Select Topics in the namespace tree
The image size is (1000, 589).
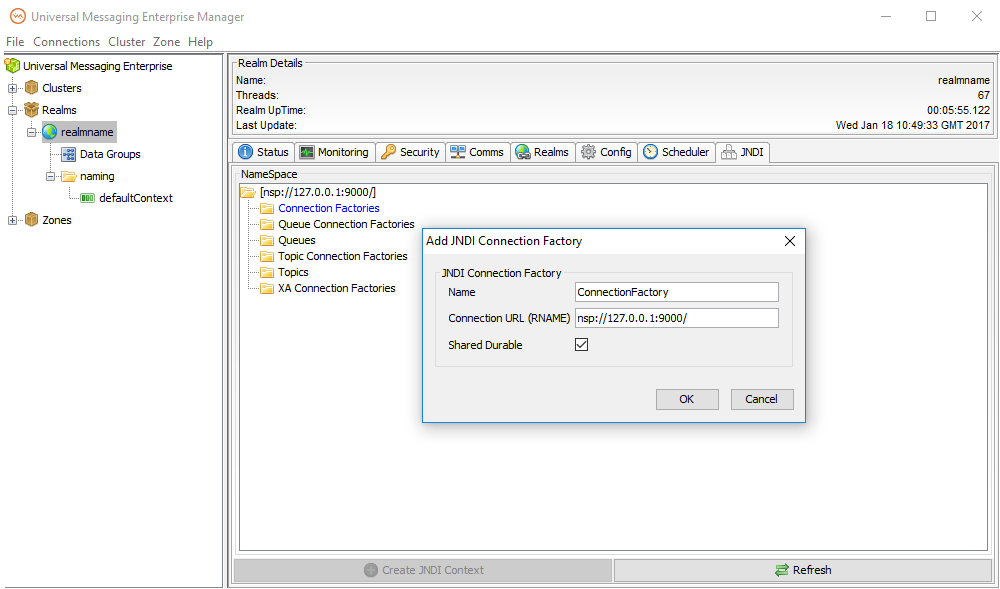click(x=293, y=272)
